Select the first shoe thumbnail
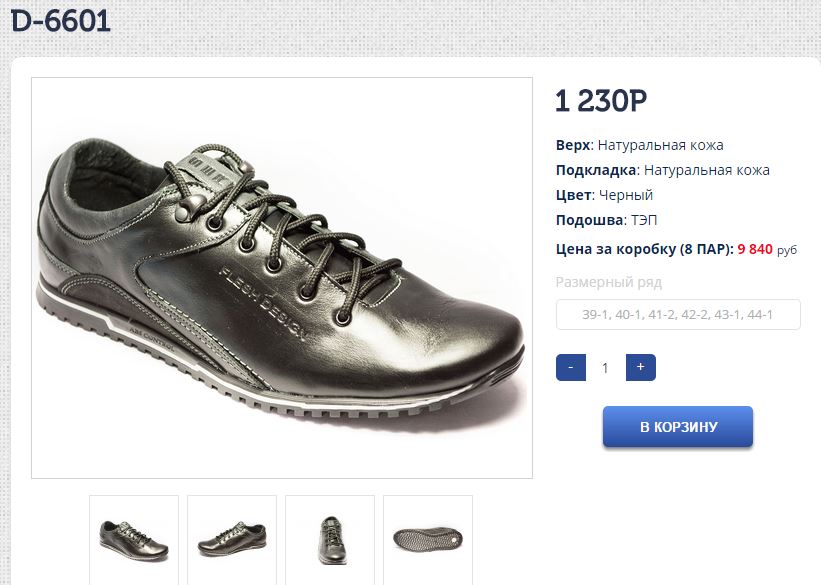 point(134,538)
